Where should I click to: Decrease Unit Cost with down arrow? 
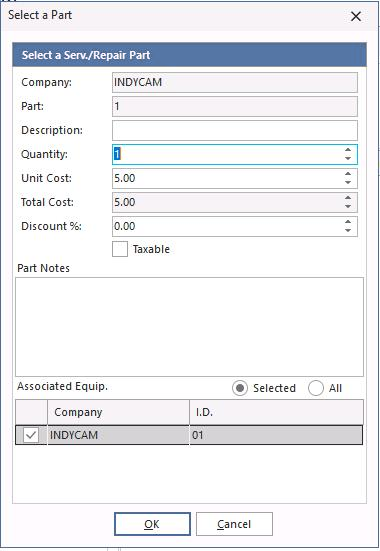coord(348,182)
